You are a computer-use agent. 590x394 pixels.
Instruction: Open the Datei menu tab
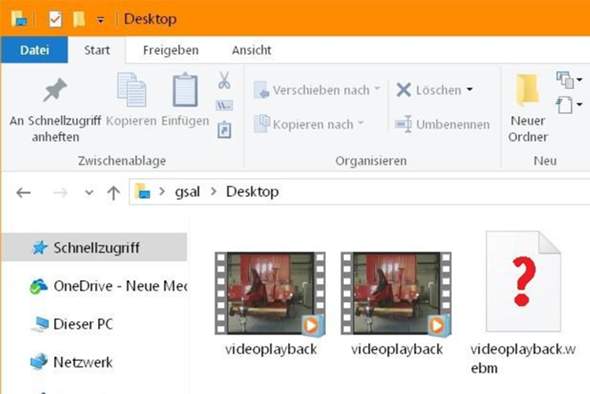click(34, 50)
